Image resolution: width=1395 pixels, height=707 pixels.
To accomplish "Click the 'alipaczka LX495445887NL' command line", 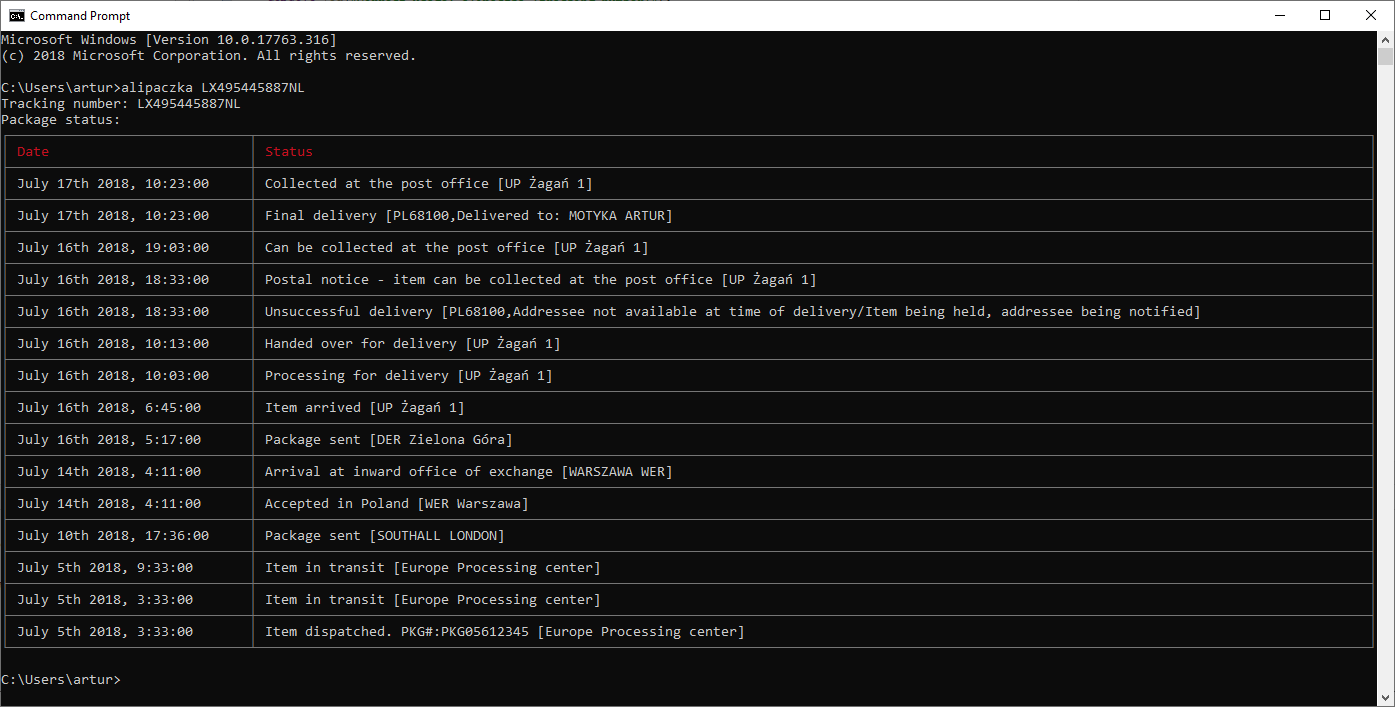I will [x=213, y=88].
